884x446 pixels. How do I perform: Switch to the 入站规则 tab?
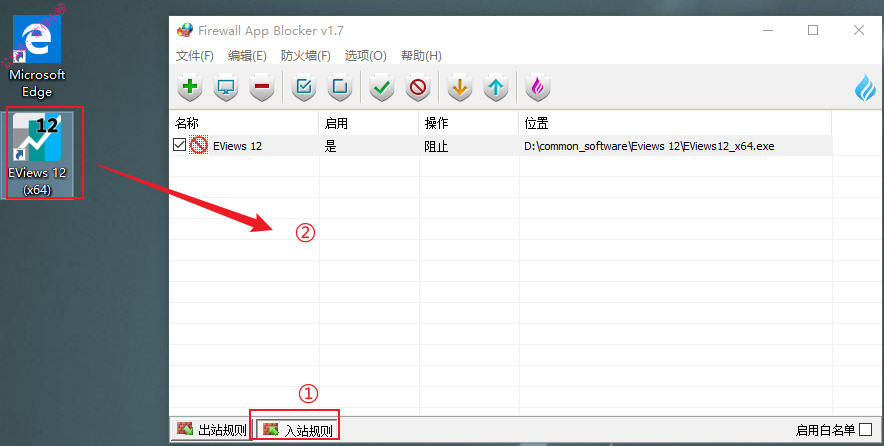[298, 430]
